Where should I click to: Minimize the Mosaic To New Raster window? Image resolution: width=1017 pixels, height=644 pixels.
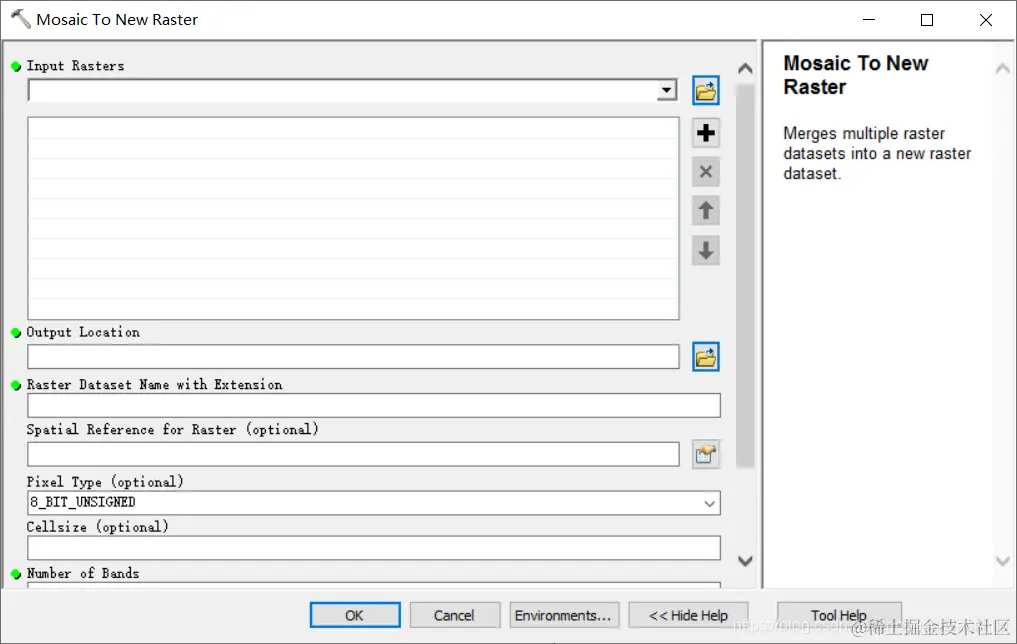869,19
